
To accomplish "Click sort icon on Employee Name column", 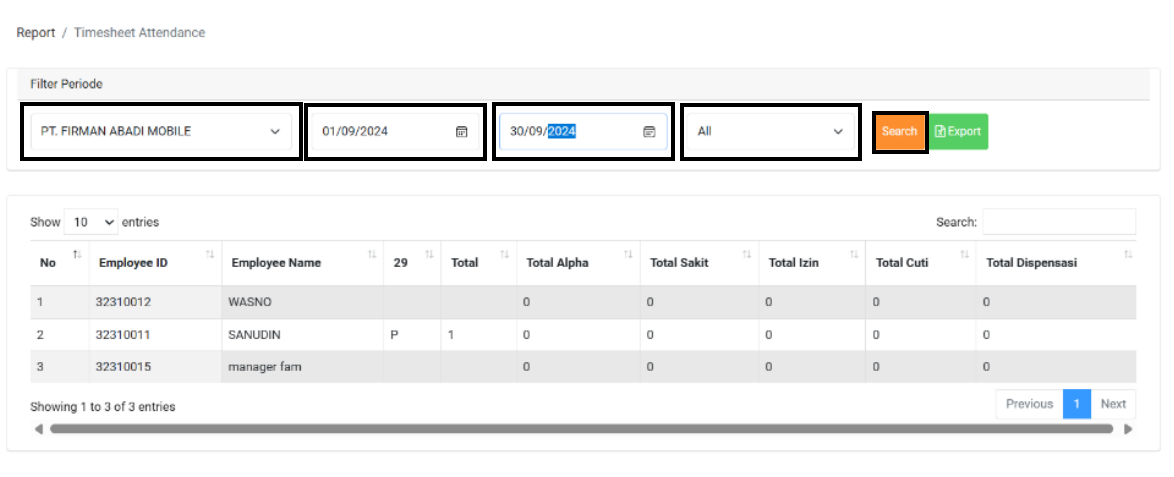I will pos(372,256).
